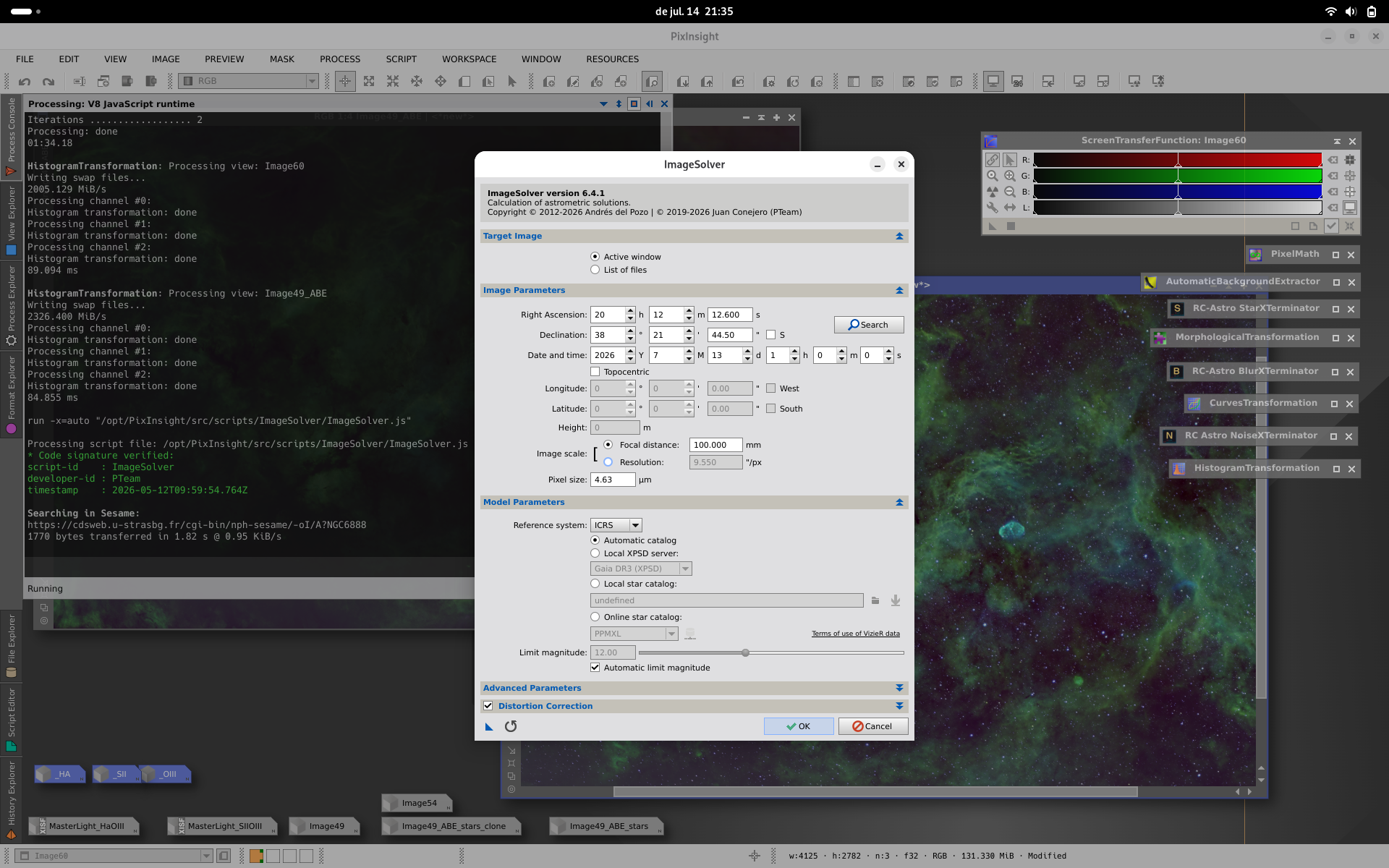Collapse the Image Parameters section
Image resolution: width=1389 pixels, height=868 pixels.
[899, 291]
